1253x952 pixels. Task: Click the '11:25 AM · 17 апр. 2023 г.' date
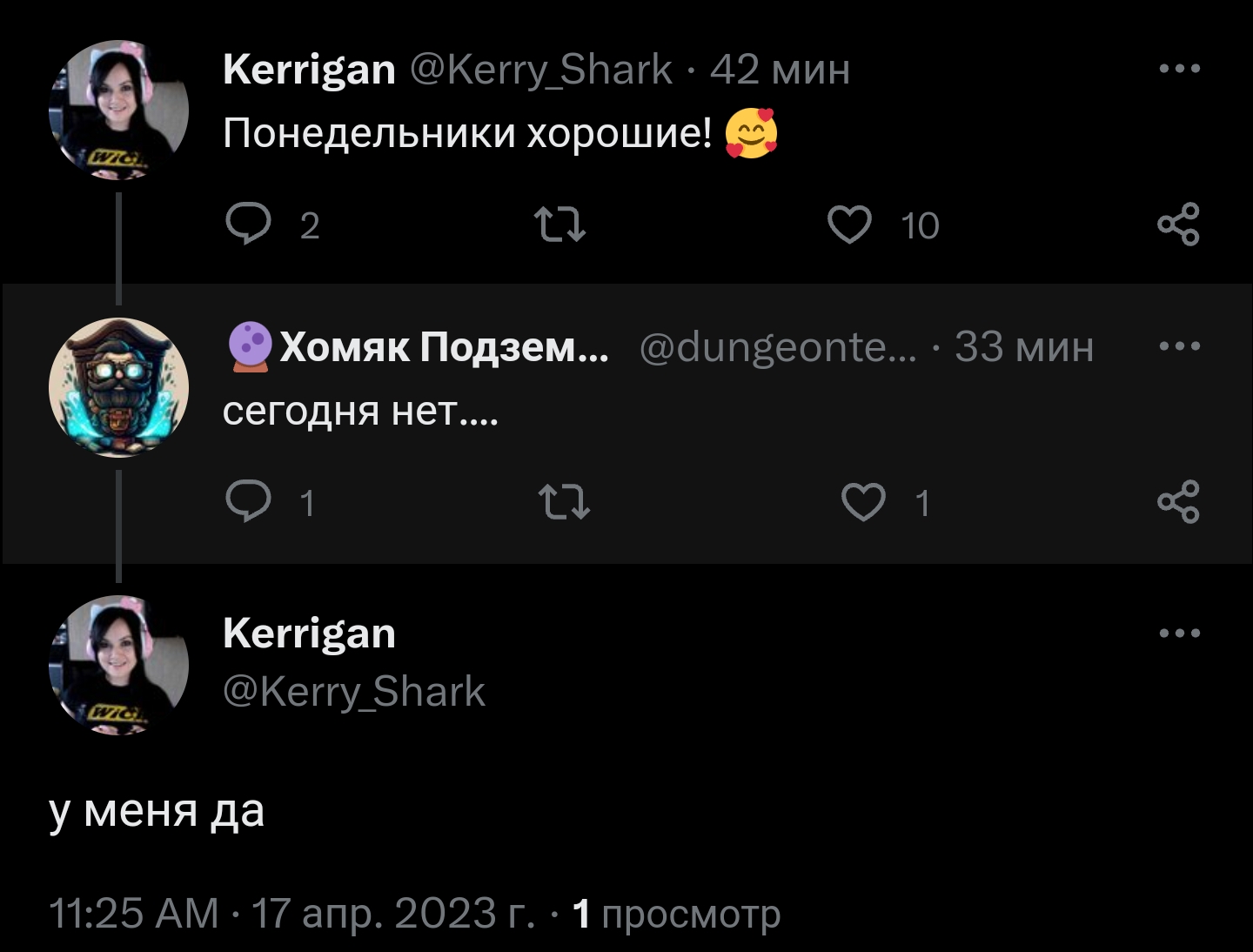click(291, 913)
